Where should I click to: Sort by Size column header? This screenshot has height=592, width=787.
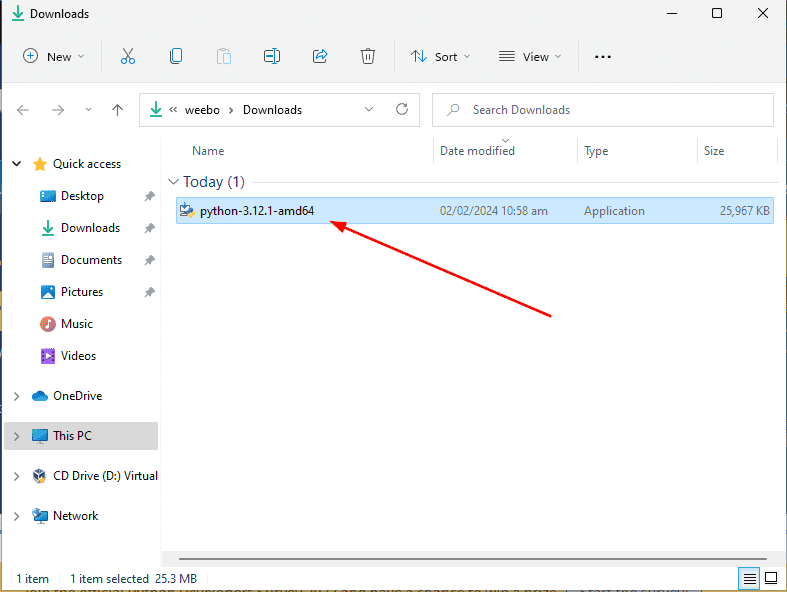click(x=714, y=151)
